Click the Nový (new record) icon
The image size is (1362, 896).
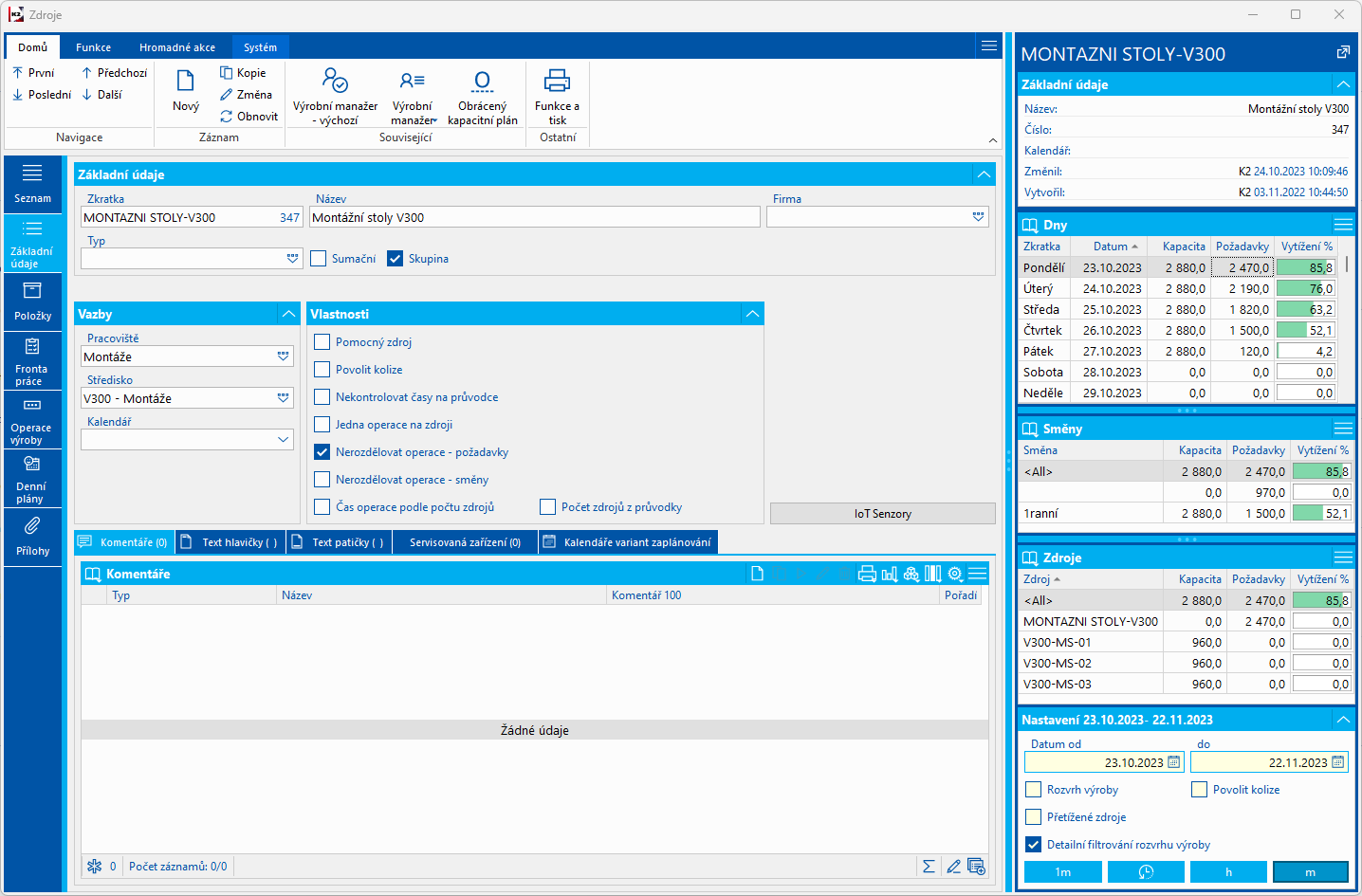point(186,82)
